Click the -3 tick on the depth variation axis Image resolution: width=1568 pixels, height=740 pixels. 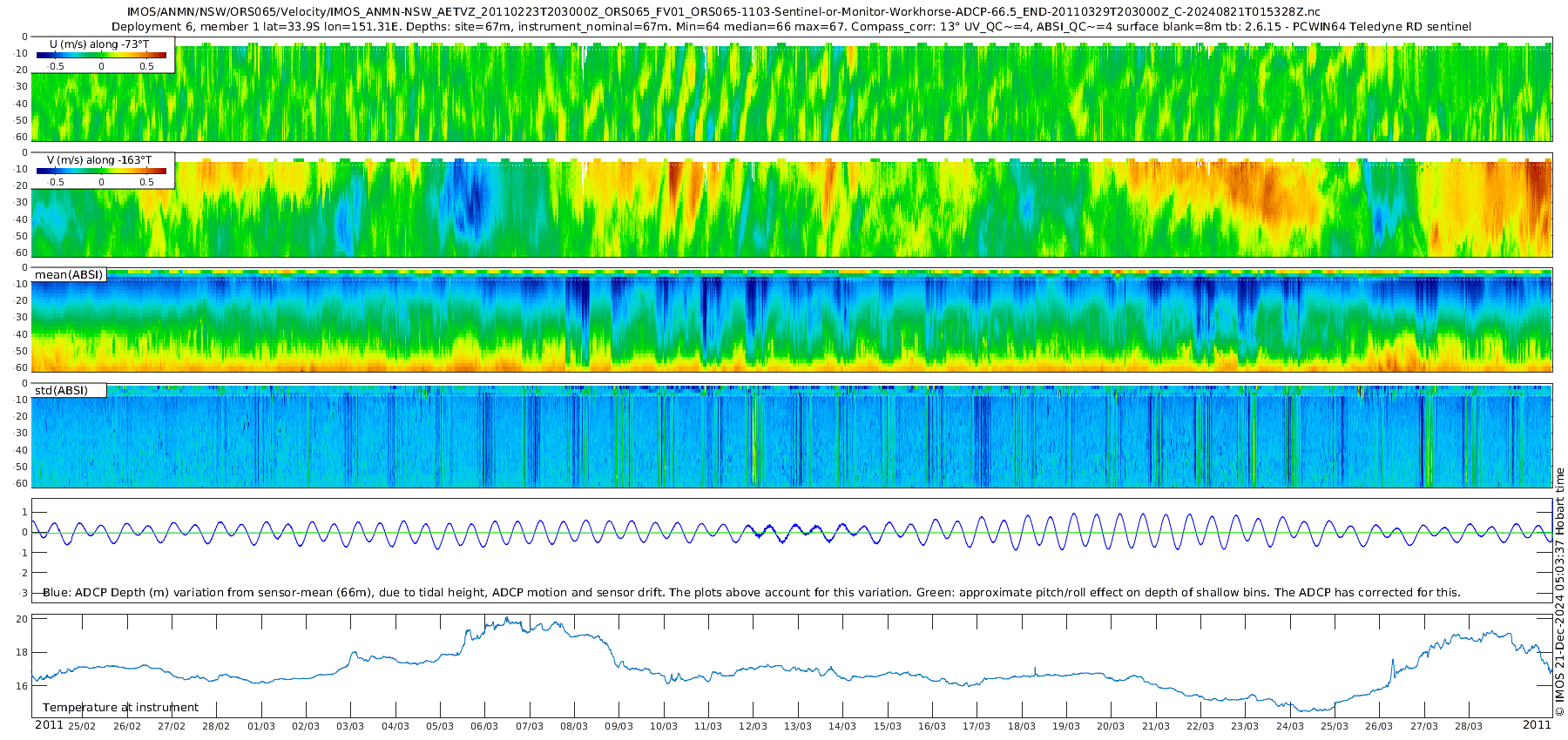pos(23,593)
